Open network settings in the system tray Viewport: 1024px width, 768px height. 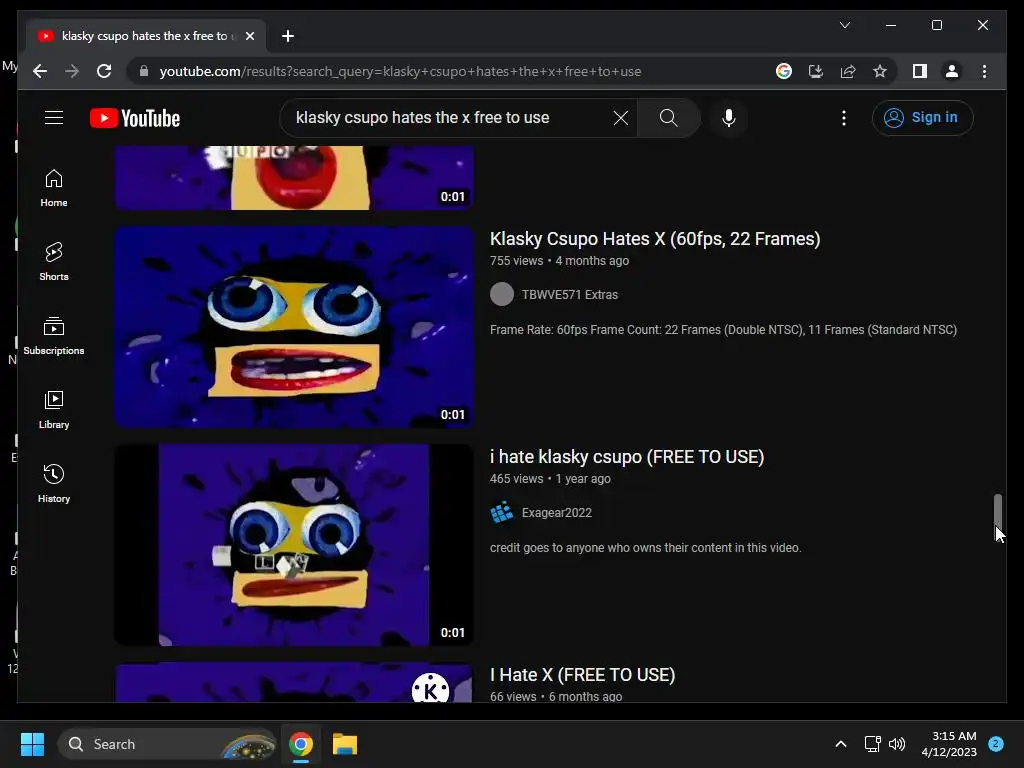(872, 744)
